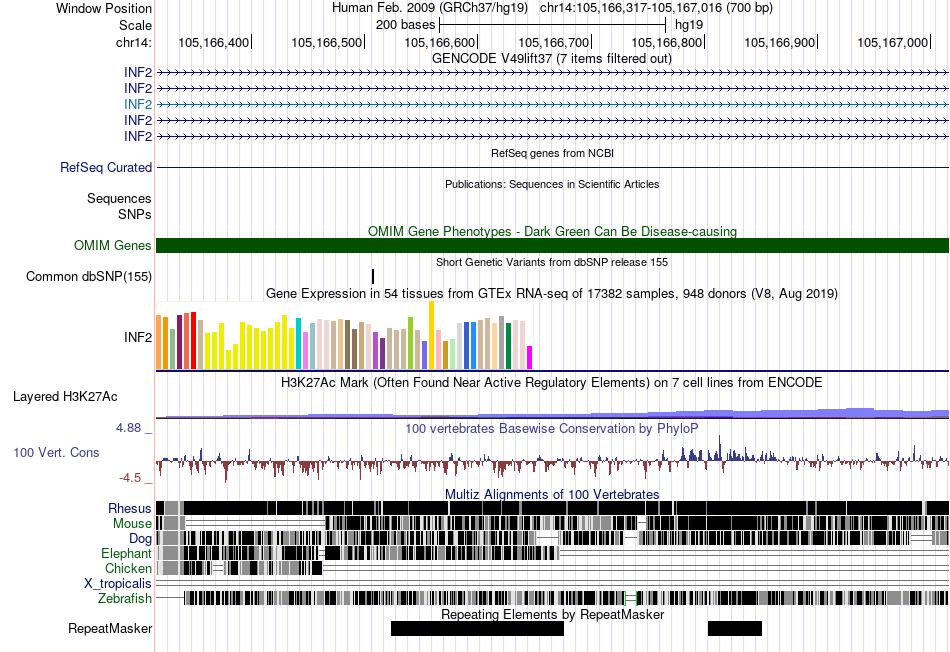Click the RepeatMasker track label
This screenshot has width=950, height=652.
tap(110, 628)
